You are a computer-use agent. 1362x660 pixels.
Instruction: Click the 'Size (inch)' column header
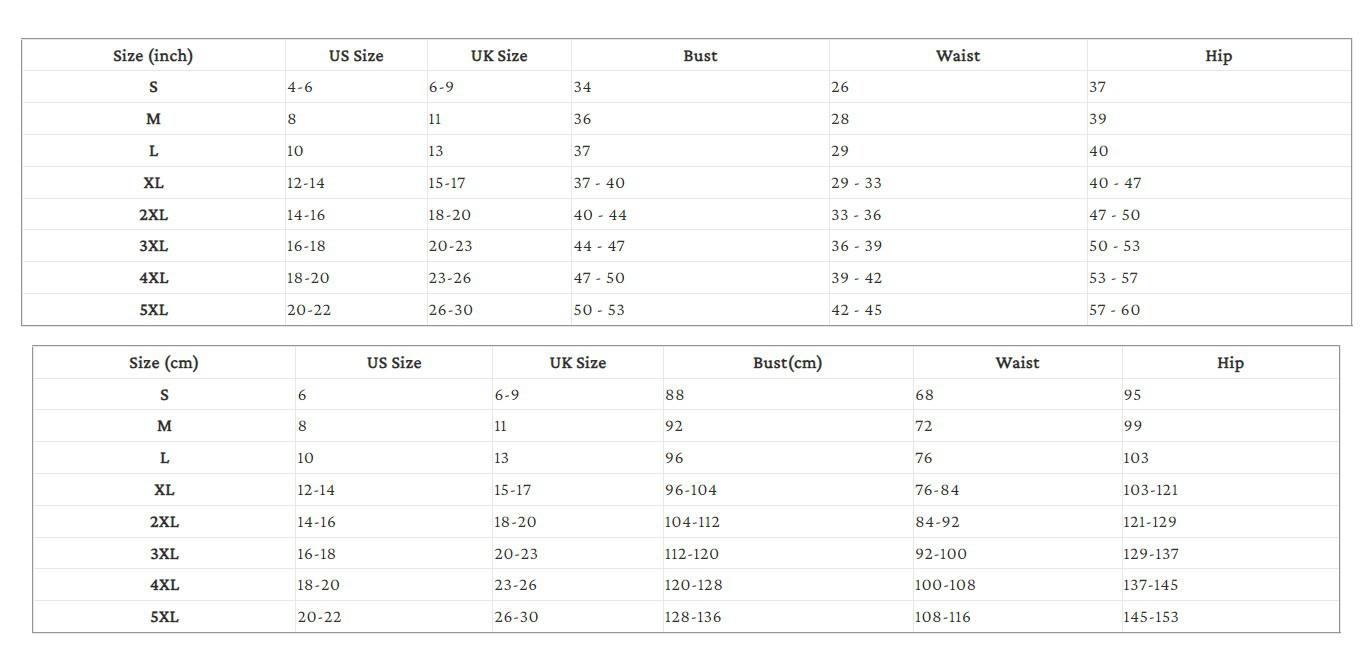[153, 56]
